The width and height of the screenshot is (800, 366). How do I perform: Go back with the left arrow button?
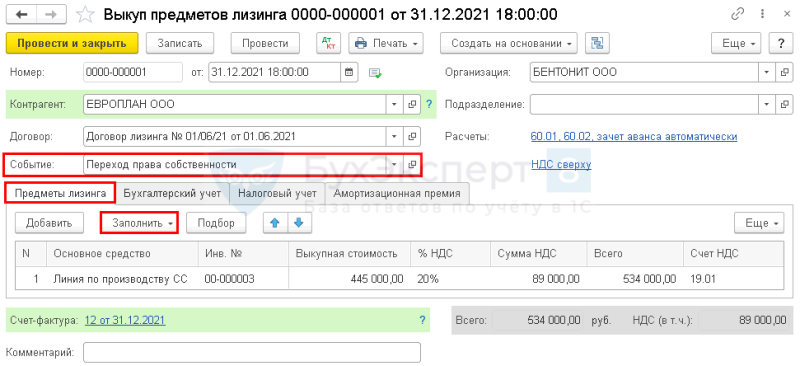(x=22, y=14)
